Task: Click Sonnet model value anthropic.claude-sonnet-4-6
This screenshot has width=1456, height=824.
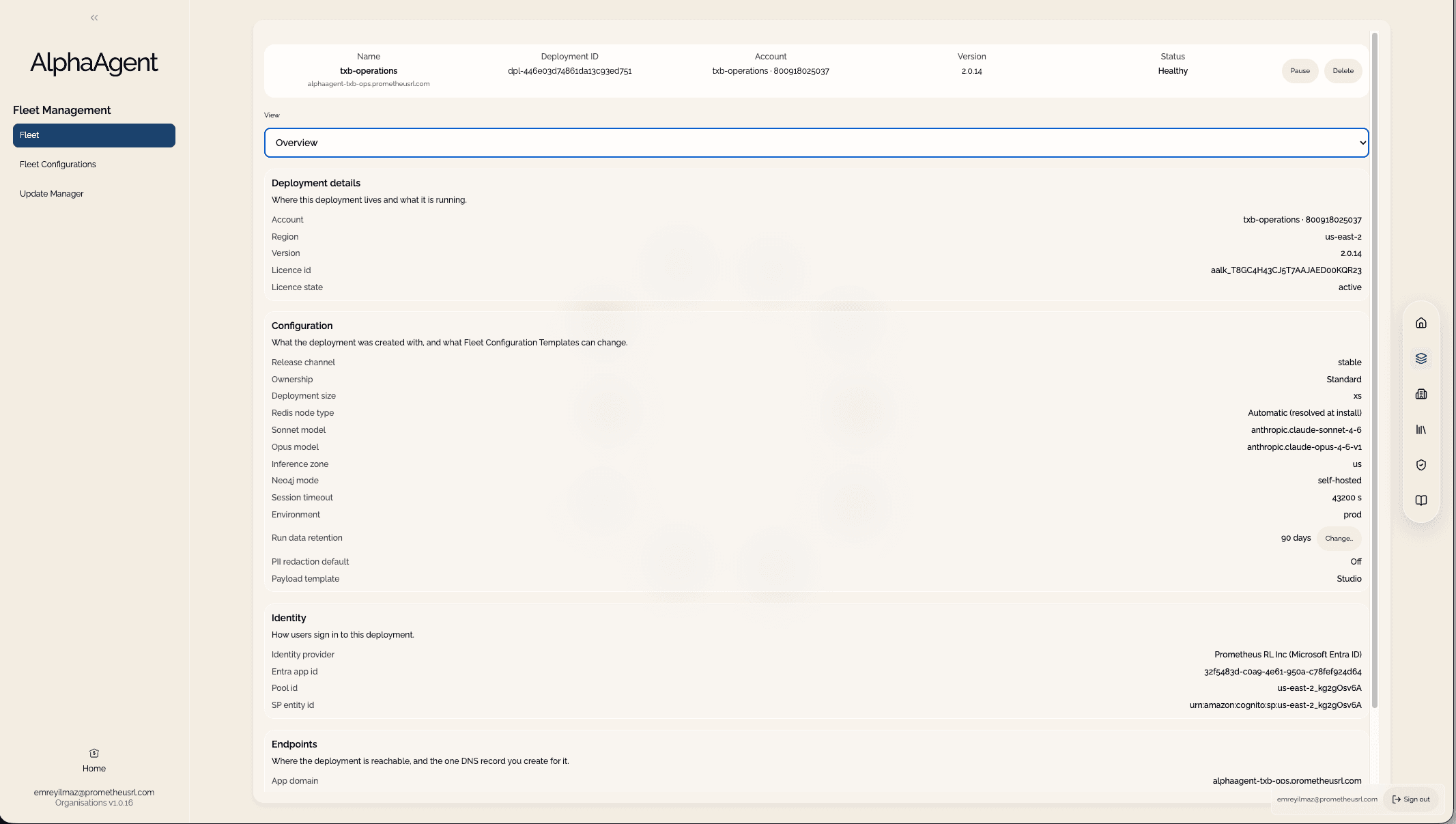Action: coord(1306,430)
